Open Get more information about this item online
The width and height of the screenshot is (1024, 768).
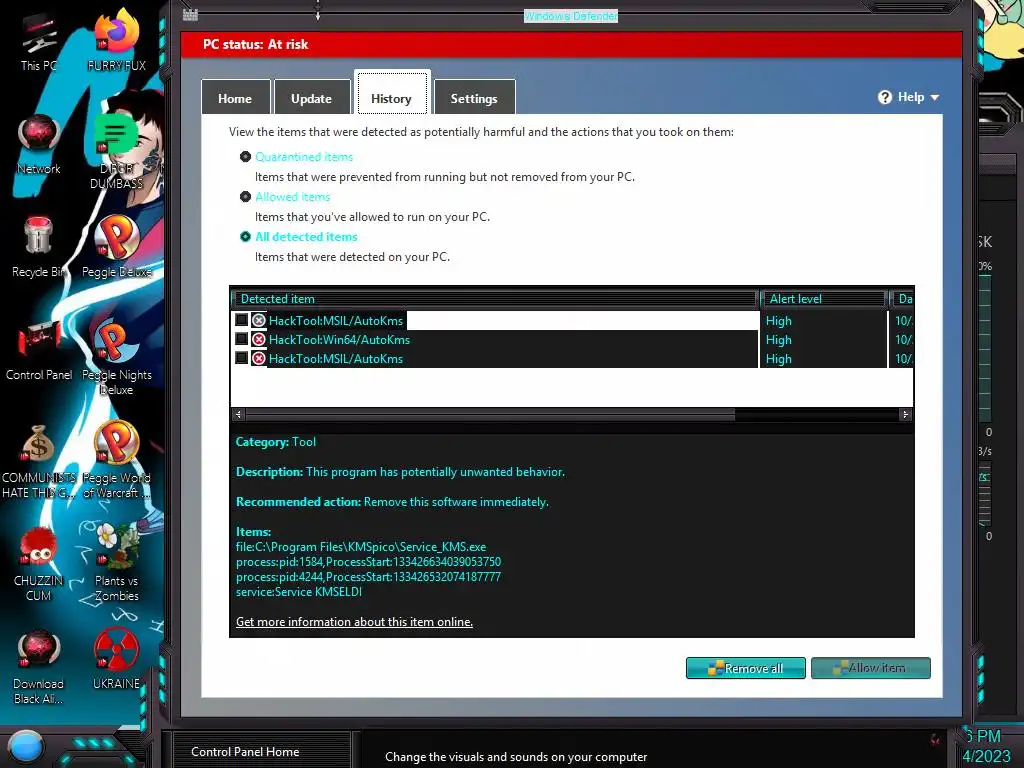point(354,622)
